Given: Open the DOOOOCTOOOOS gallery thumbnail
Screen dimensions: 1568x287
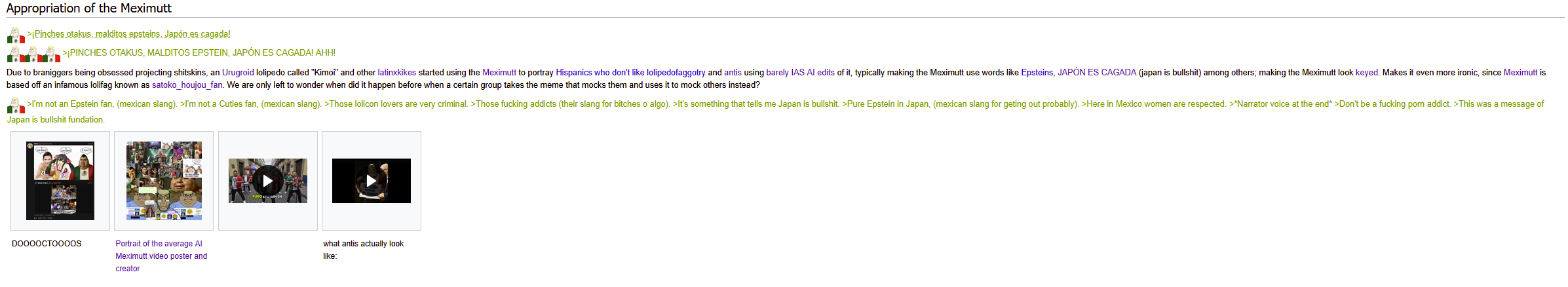Looking at the screenshot, I should [x=60, y=181].
